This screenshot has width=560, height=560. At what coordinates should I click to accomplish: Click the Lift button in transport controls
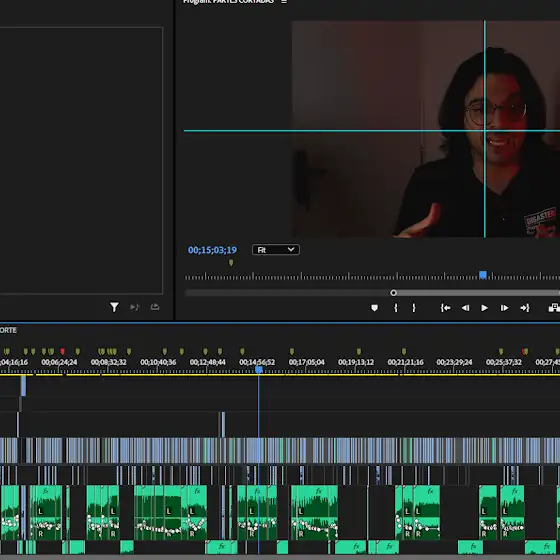[x=554, y=308]
